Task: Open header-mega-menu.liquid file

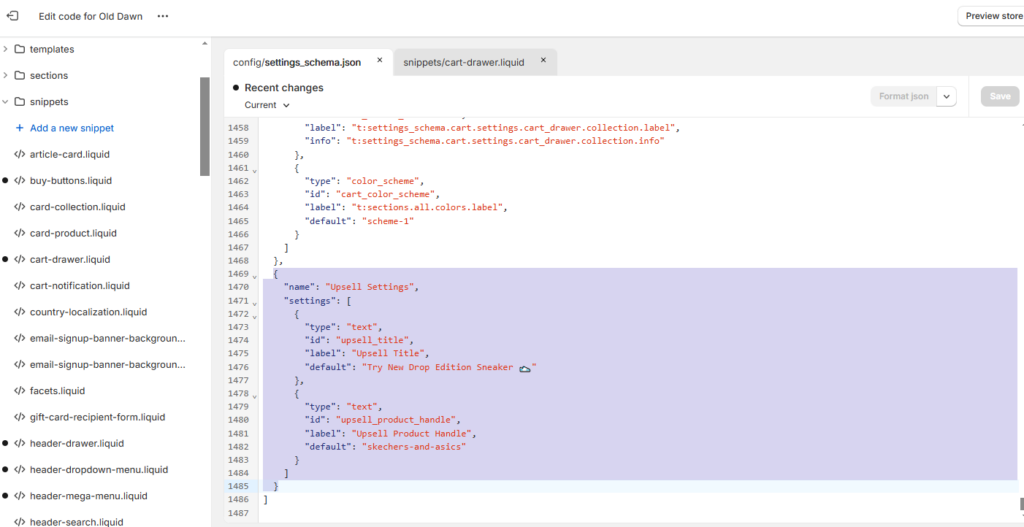Action: (x=88, y=496)
